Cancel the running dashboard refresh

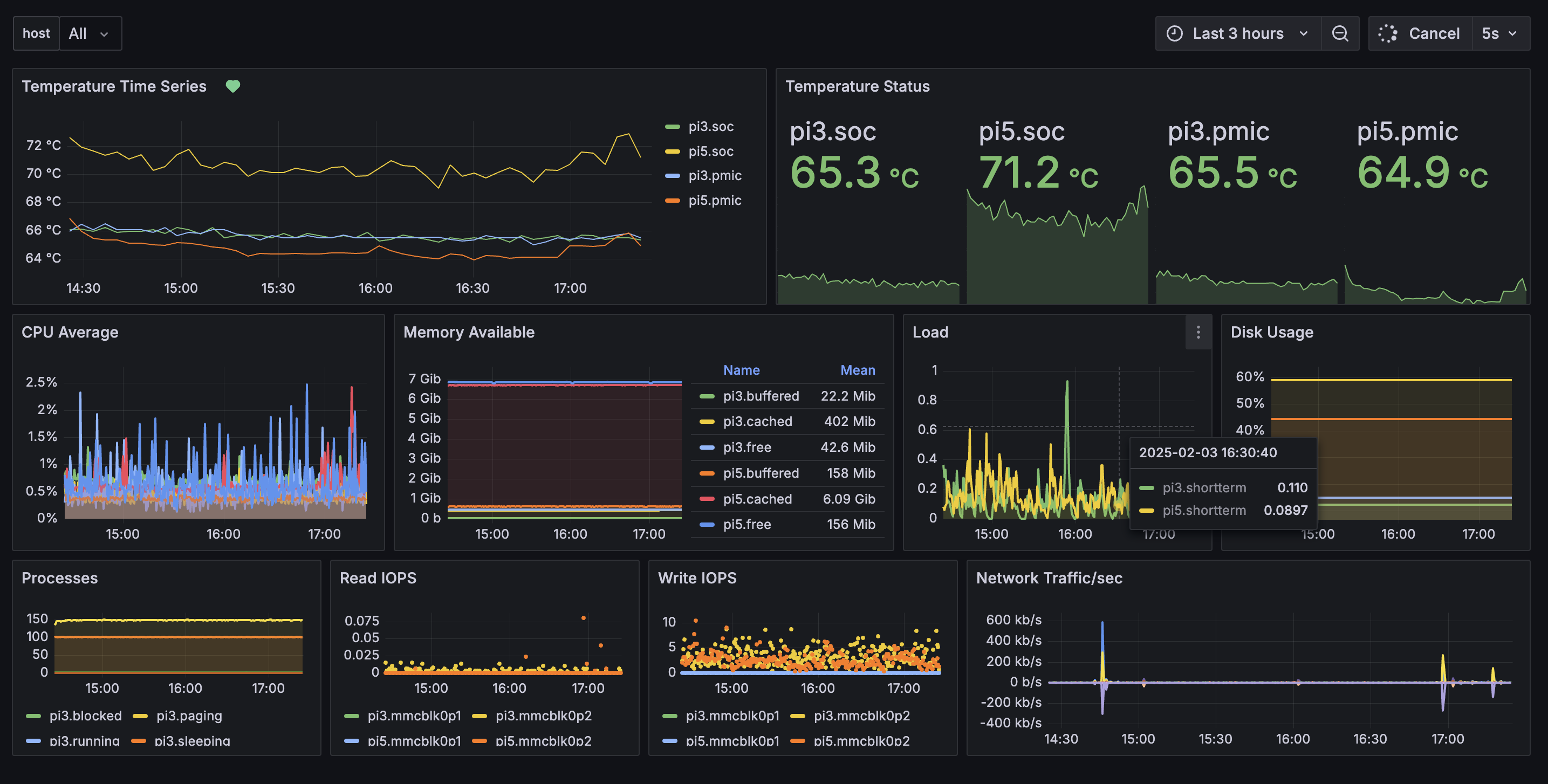1433,33
